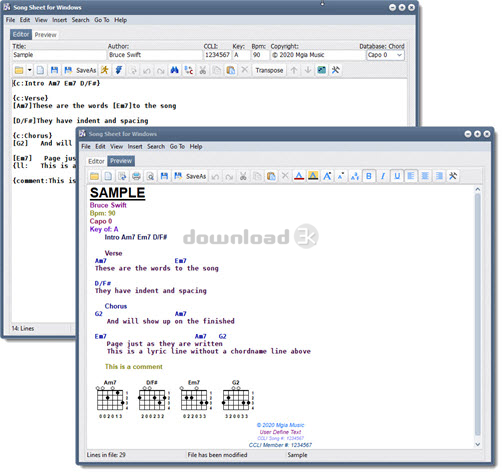The image size is (502, 473).
Task: Toggle align right in Preview toolbar
Action: 439,176
